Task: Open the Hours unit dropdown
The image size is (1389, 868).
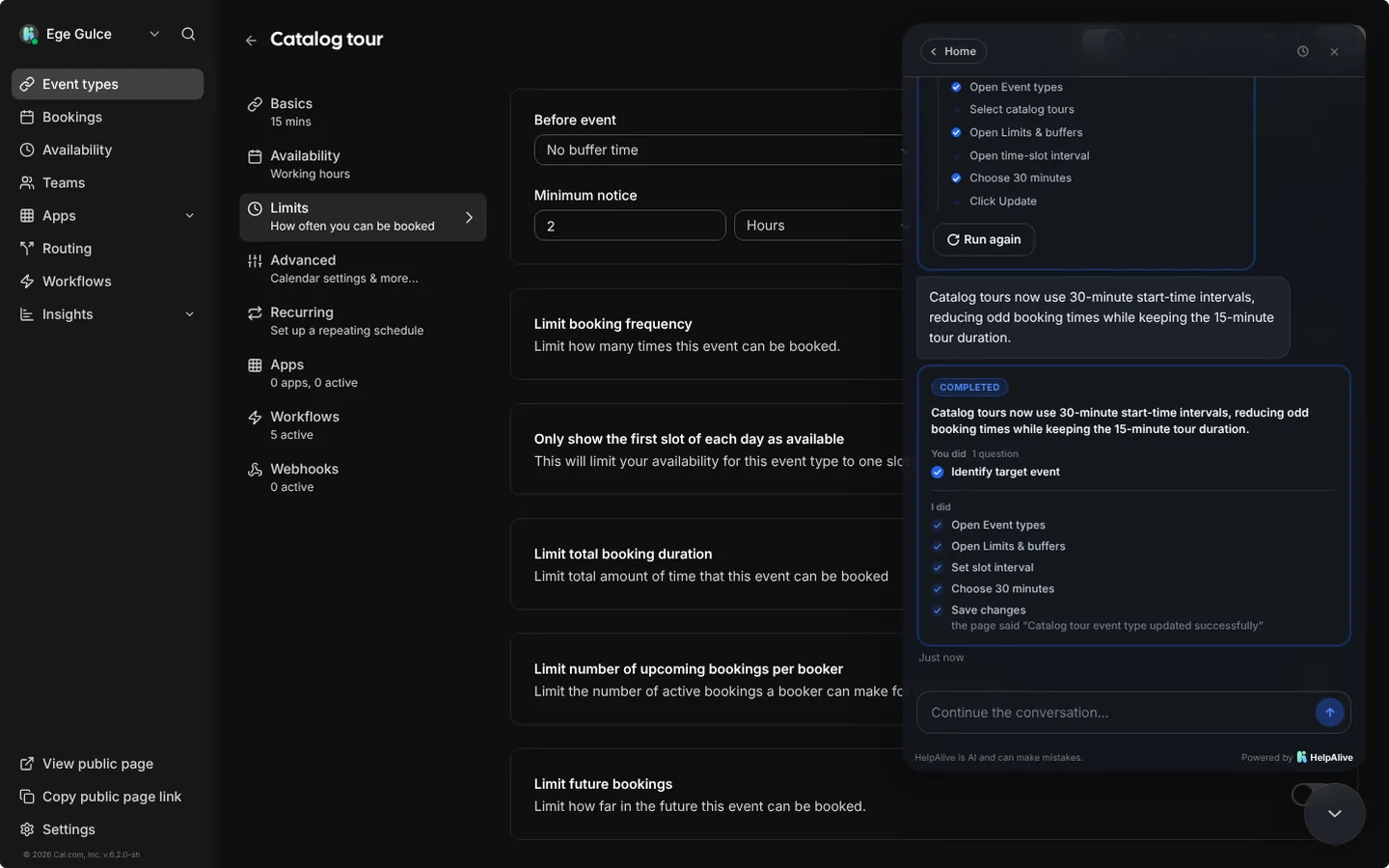Action: 820,226
